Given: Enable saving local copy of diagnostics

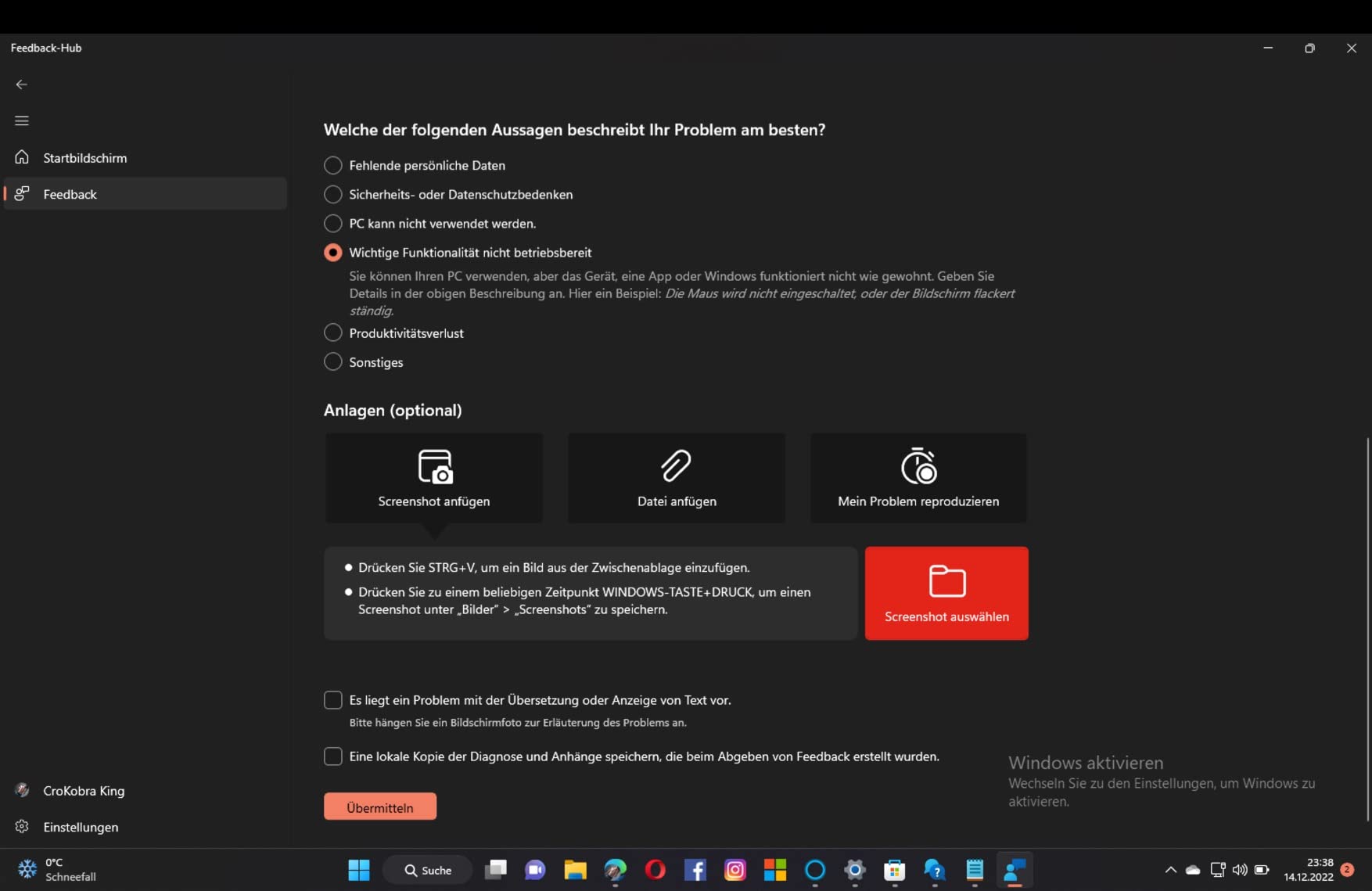Looking at the screenshot, I should coord(333,756).
